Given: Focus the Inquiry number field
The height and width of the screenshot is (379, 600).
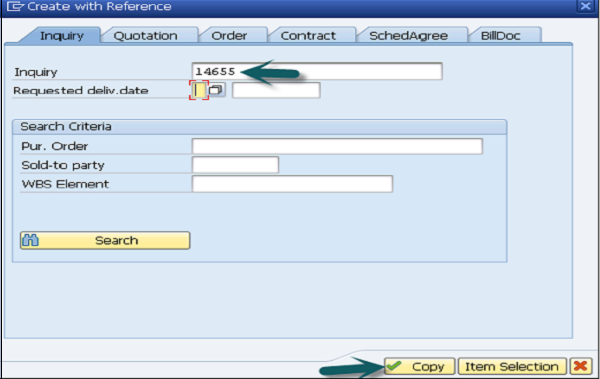Looking at the screenshot, I should [317, 71].
